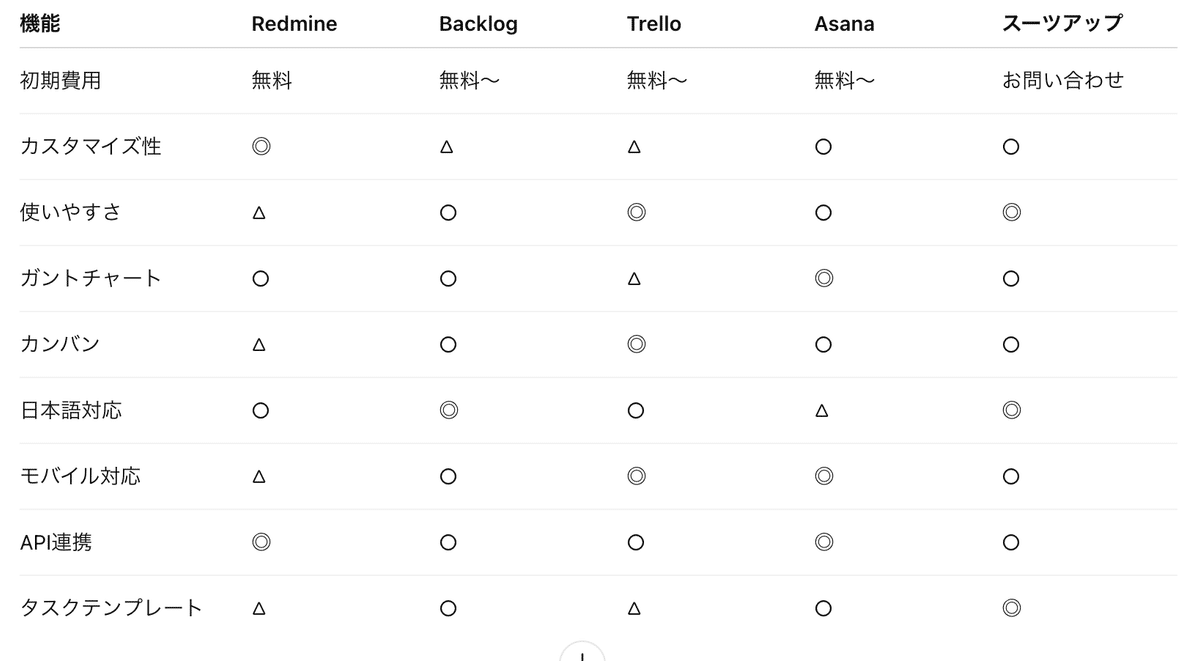Click スーツアップ double-circle in タスクテンプレート row
The height and width of the screenshot is (661, 1200).
tap(1011, 607)
